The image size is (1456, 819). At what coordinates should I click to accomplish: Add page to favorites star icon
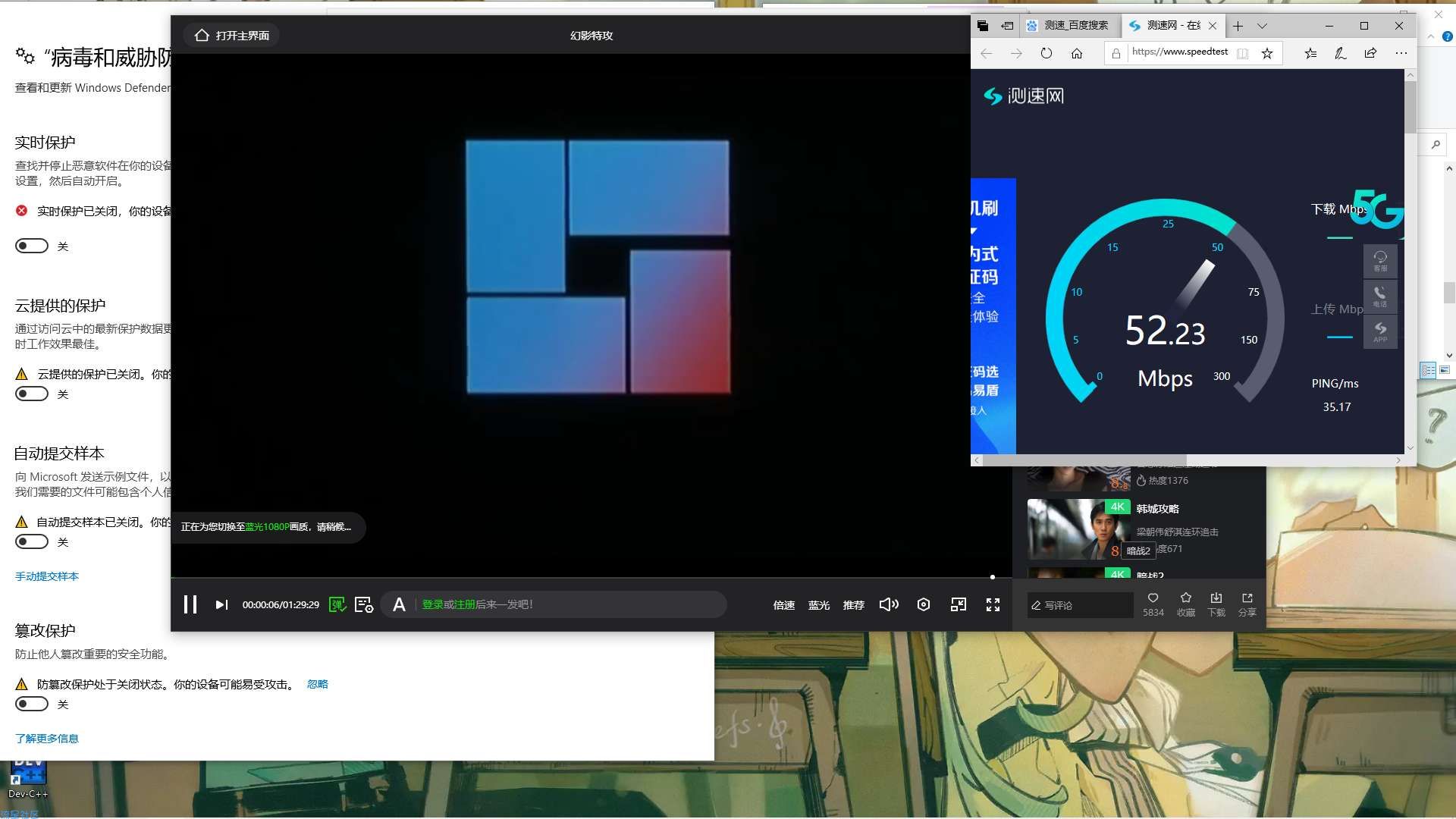click(1267, 53)
